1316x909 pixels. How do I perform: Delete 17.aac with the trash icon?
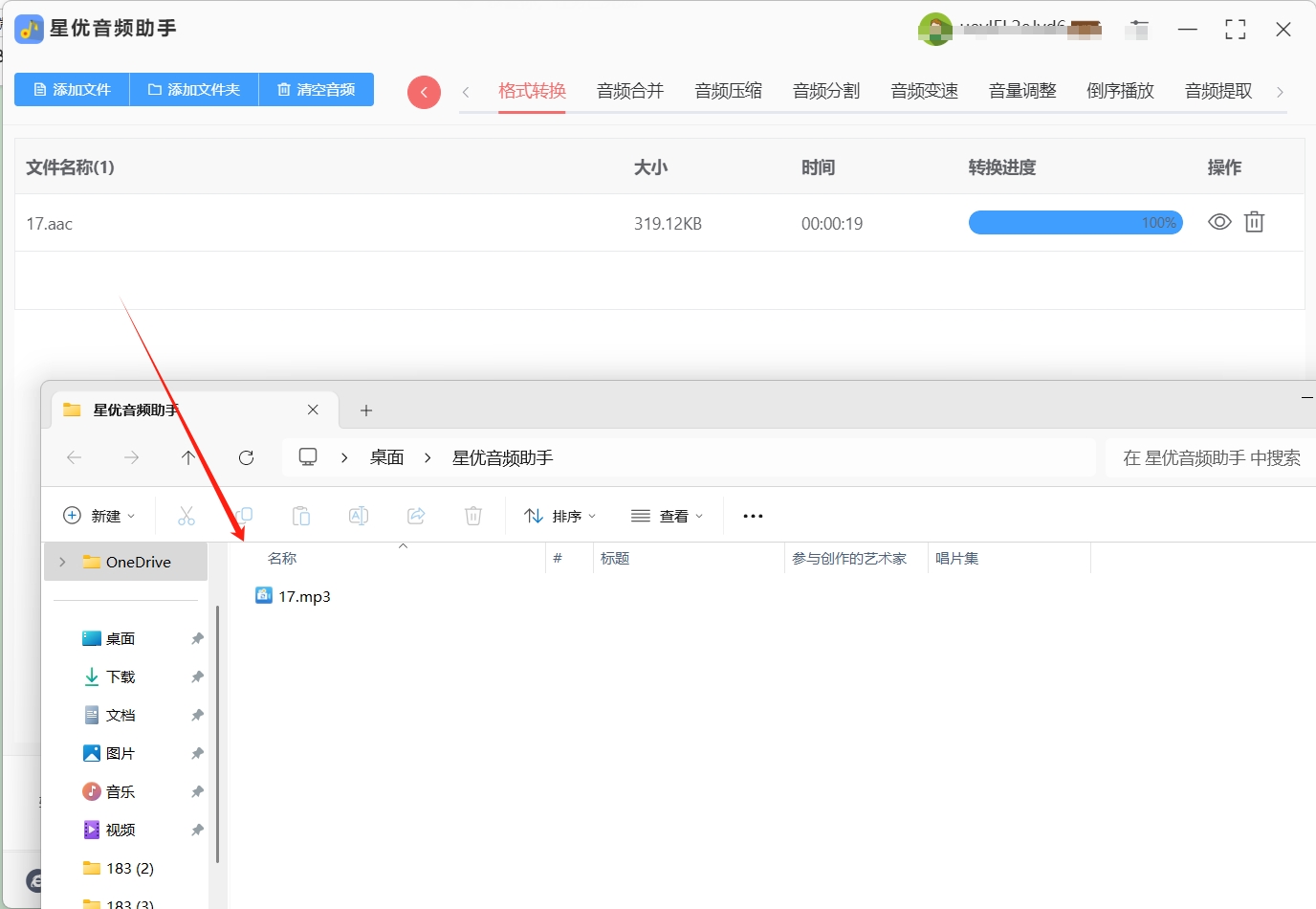[x=1254, y=222]
